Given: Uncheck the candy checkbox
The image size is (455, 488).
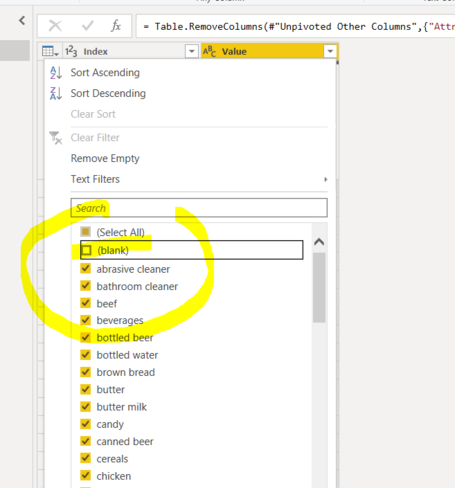Looking at the screenshot, I should (86, 424).
